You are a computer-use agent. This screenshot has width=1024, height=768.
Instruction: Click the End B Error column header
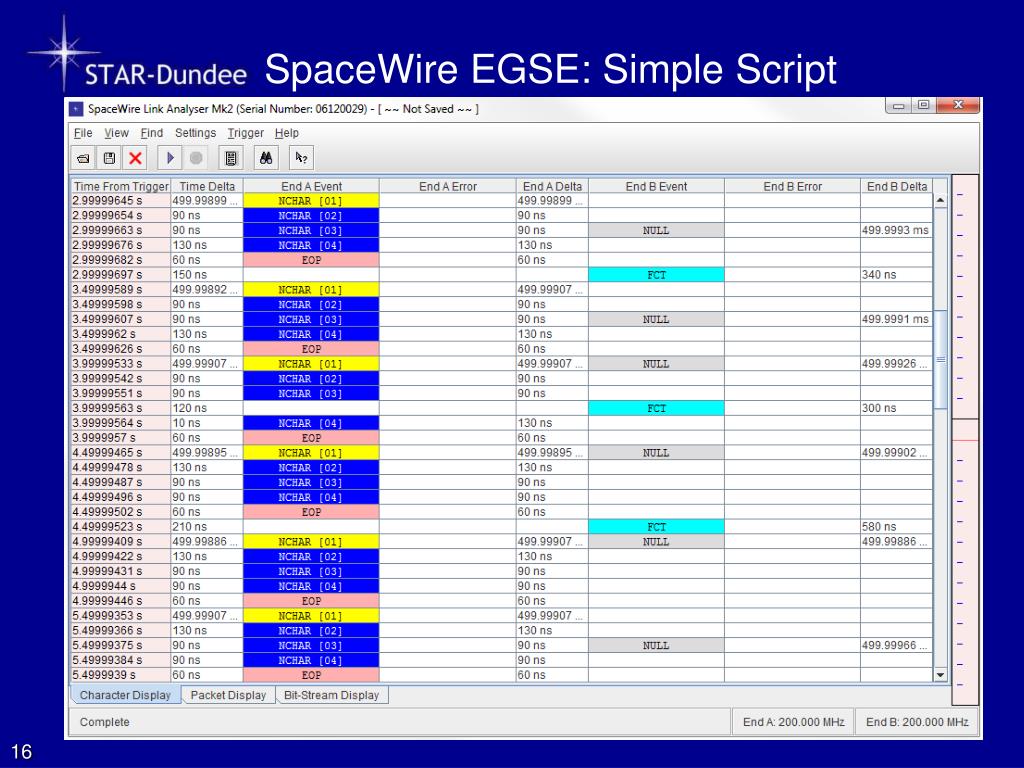point(793,186)
